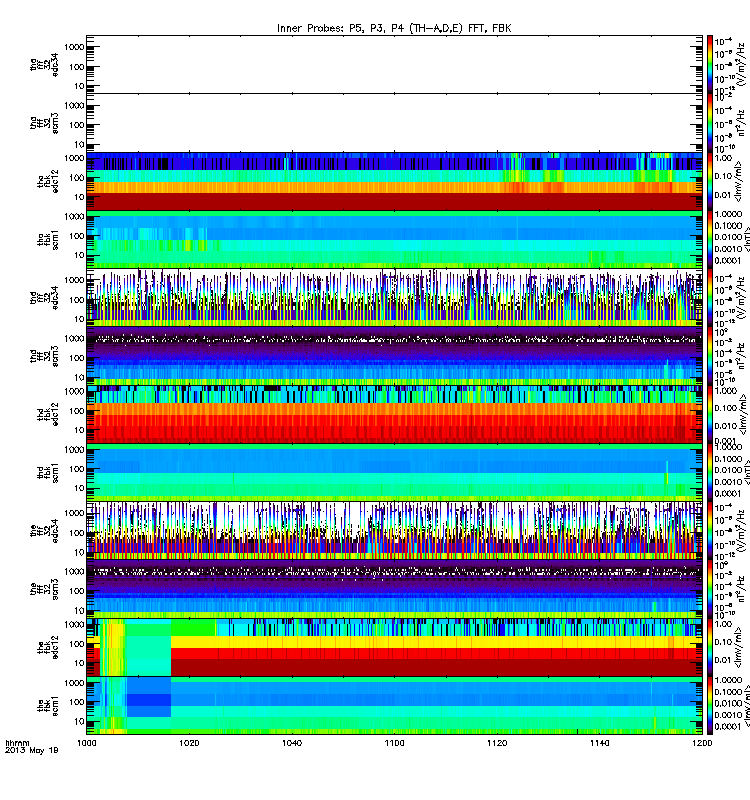
Task: Click the '2013 May 19' date label
Action: (x=32, y=751)
